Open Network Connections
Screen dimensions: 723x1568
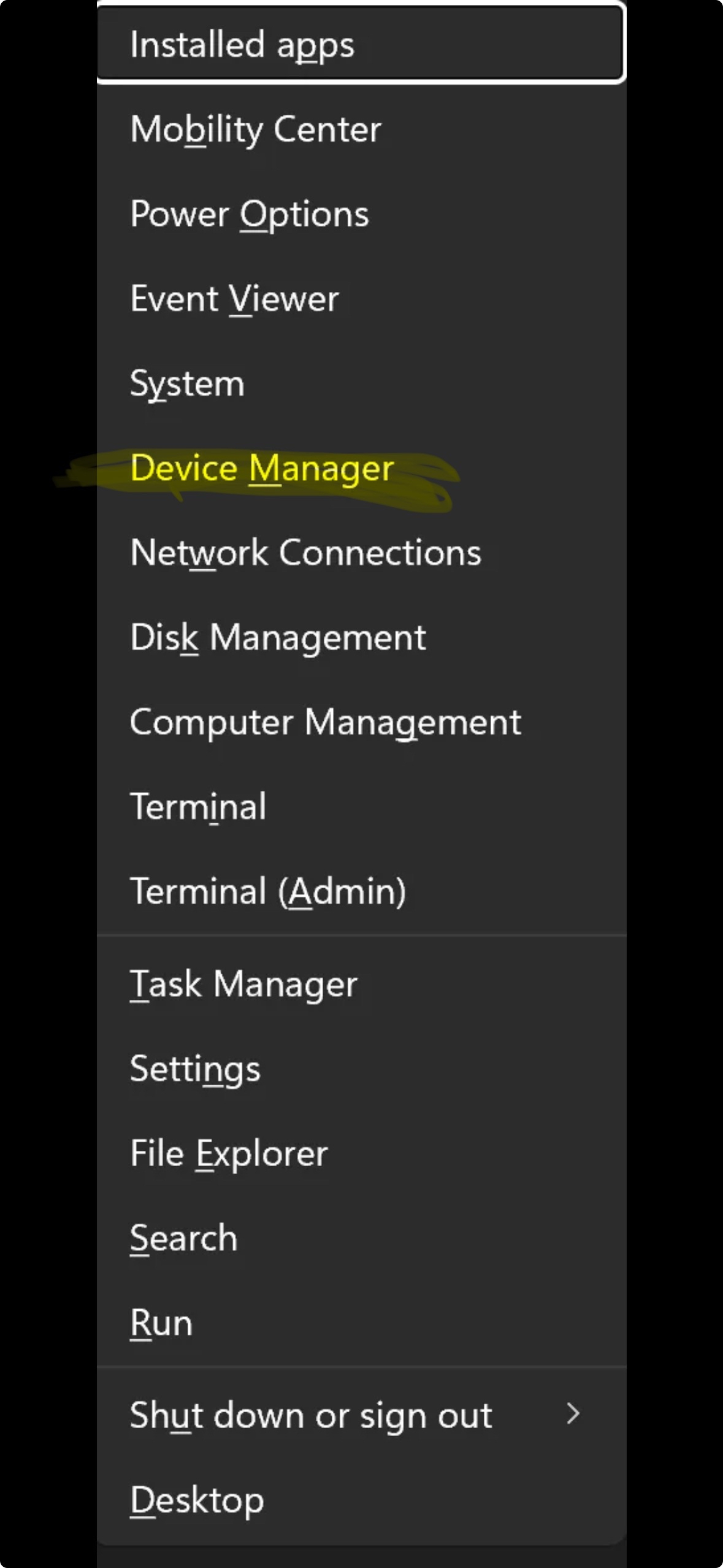pos(305,553)
